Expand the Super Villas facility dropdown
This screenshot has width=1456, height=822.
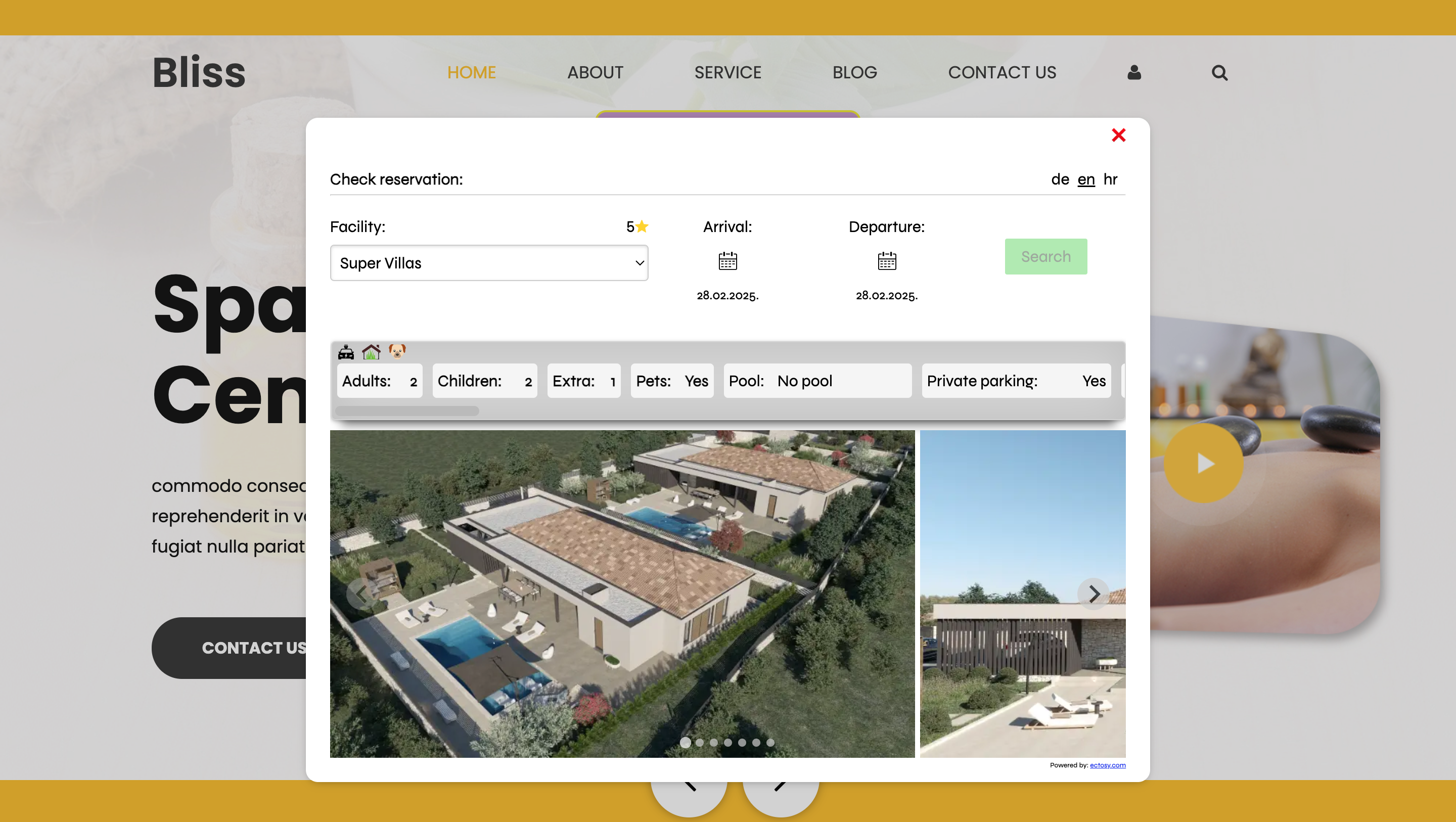coord(489,263)
